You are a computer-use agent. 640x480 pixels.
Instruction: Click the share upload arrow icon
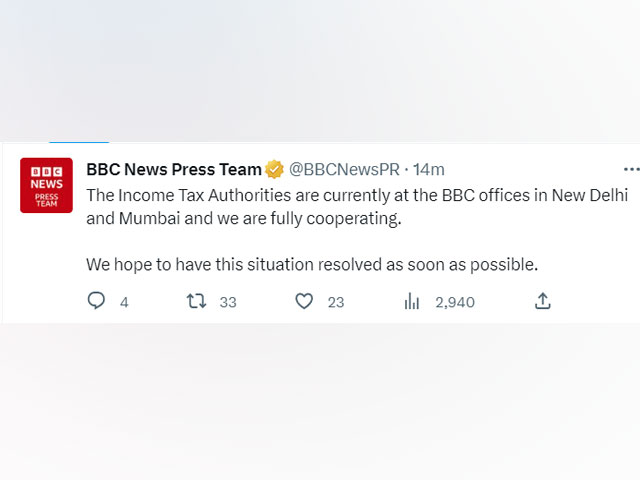543,301
